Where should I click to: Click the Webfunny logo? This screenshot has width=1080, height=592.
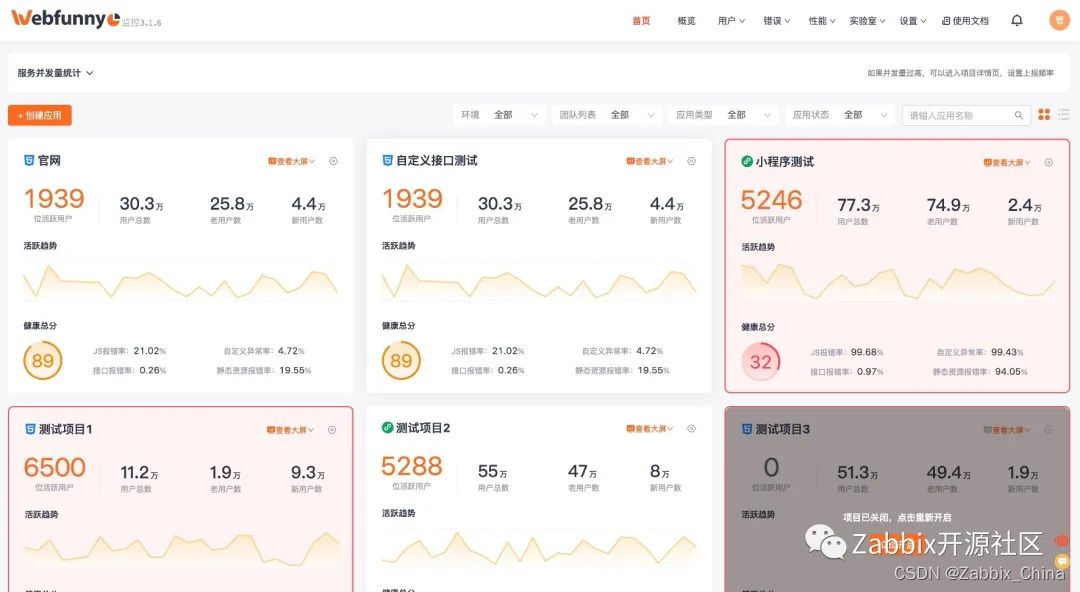[x=66, y=19]
